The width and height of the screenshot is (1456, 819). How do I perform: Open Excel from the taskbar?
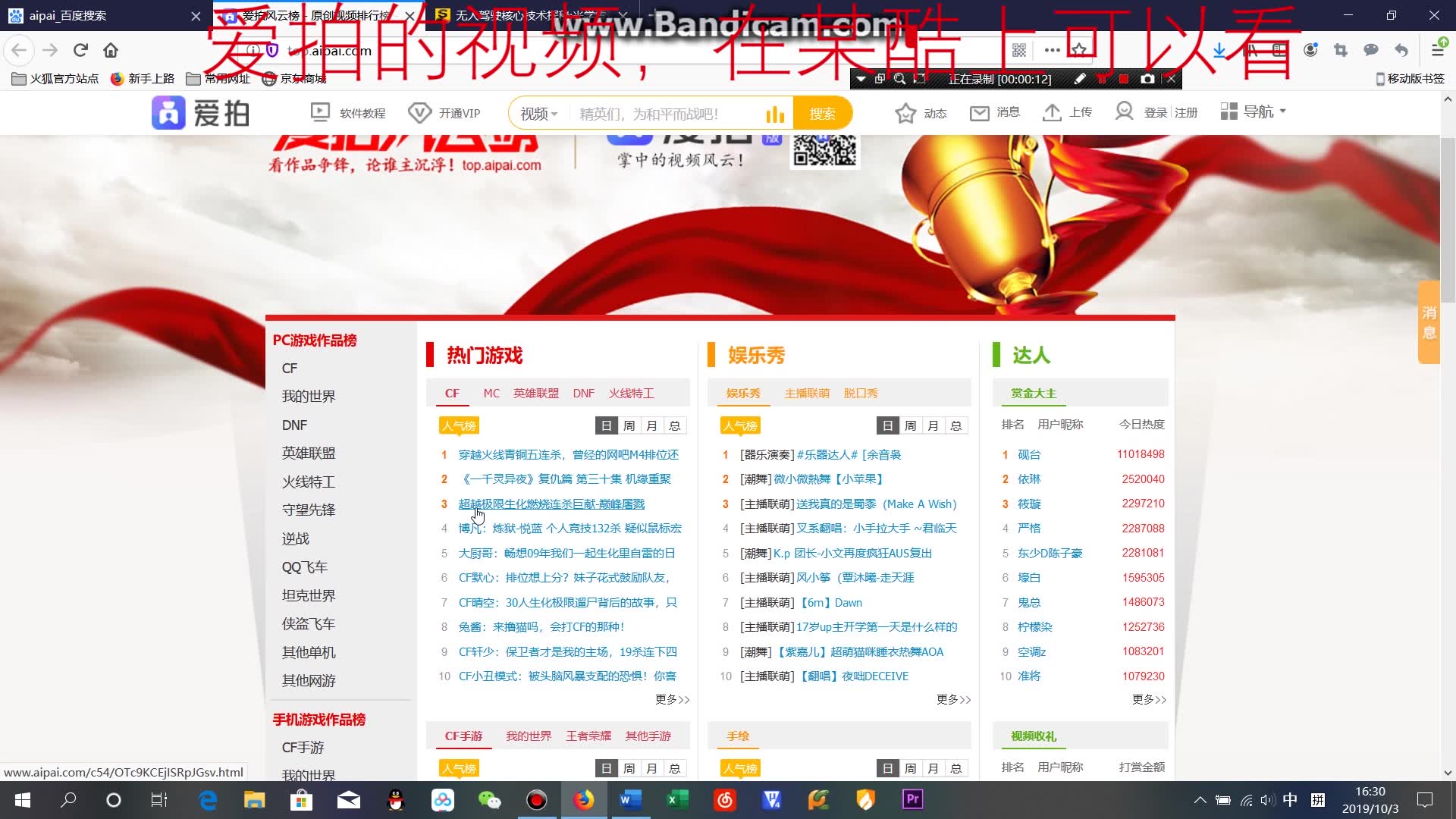(x=677, y=799)
